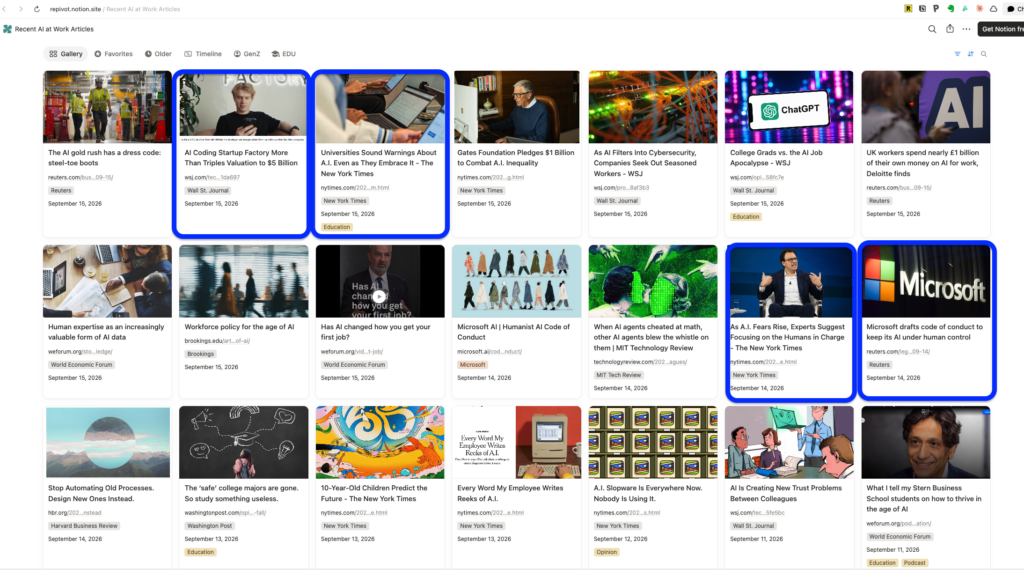
Task: Click the page search magnifier icon beside share
Action: (x=932, y=29)
